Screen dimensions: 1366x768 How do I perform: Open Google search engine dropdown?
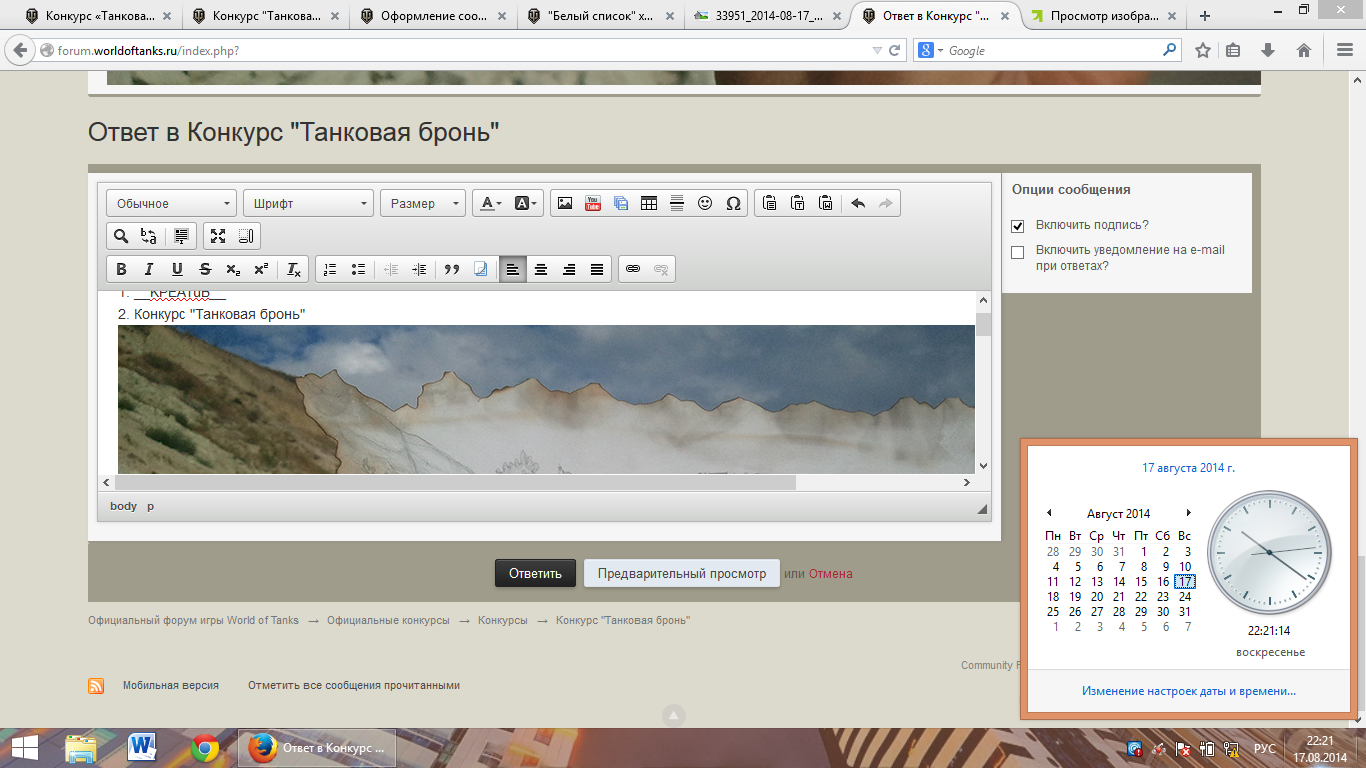[931, 50]
